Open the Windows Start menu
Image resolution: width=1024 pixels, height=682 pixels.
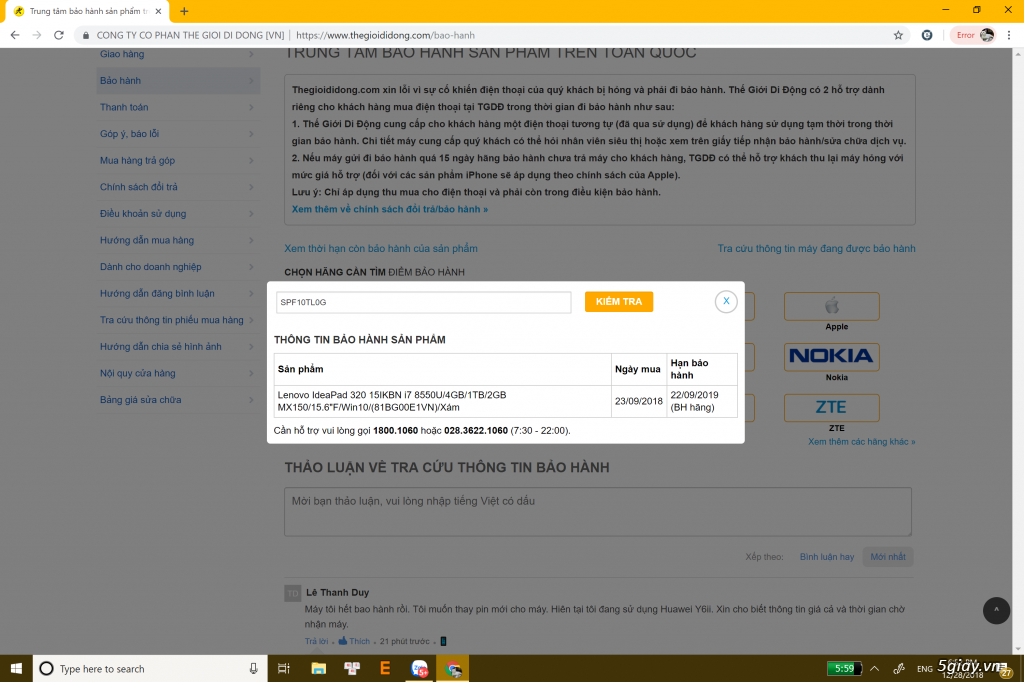click(x=16, y=668)
